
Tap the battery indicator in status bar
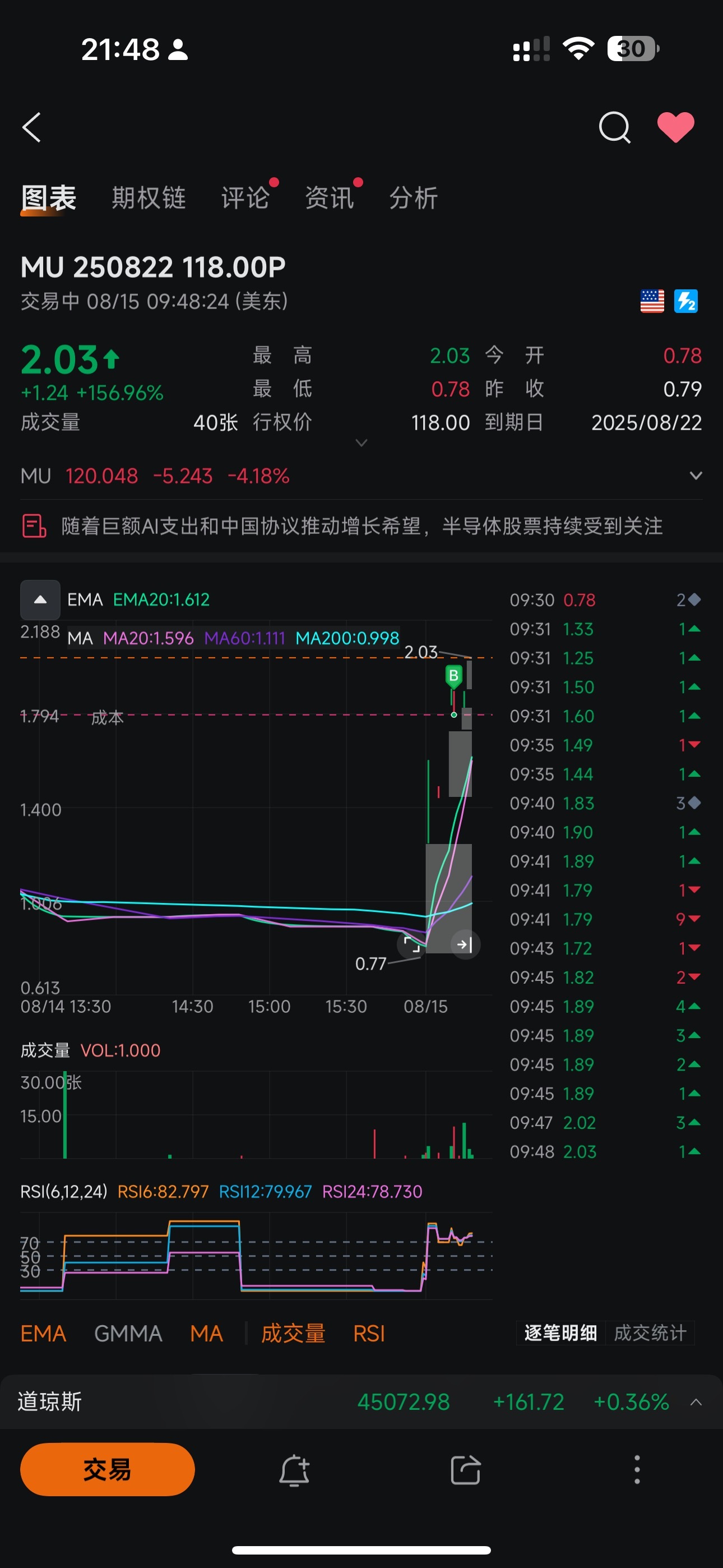(633, 49)
